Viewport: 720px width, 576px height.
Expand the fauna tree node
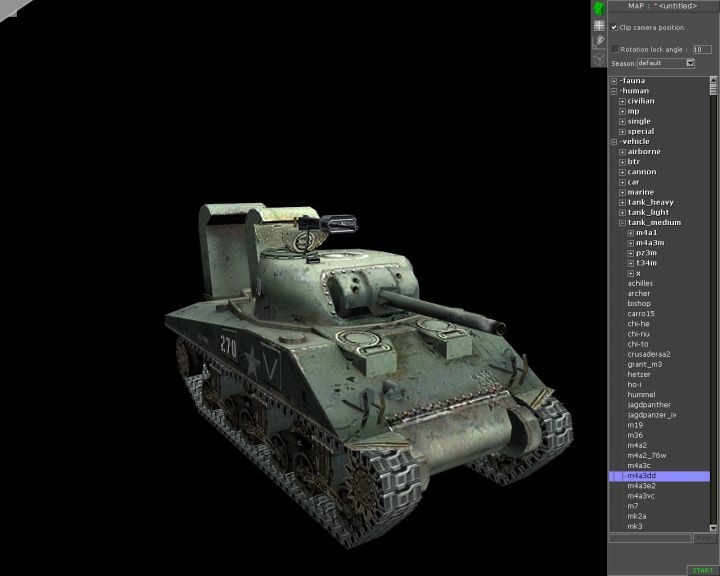[x=614, y=81]
